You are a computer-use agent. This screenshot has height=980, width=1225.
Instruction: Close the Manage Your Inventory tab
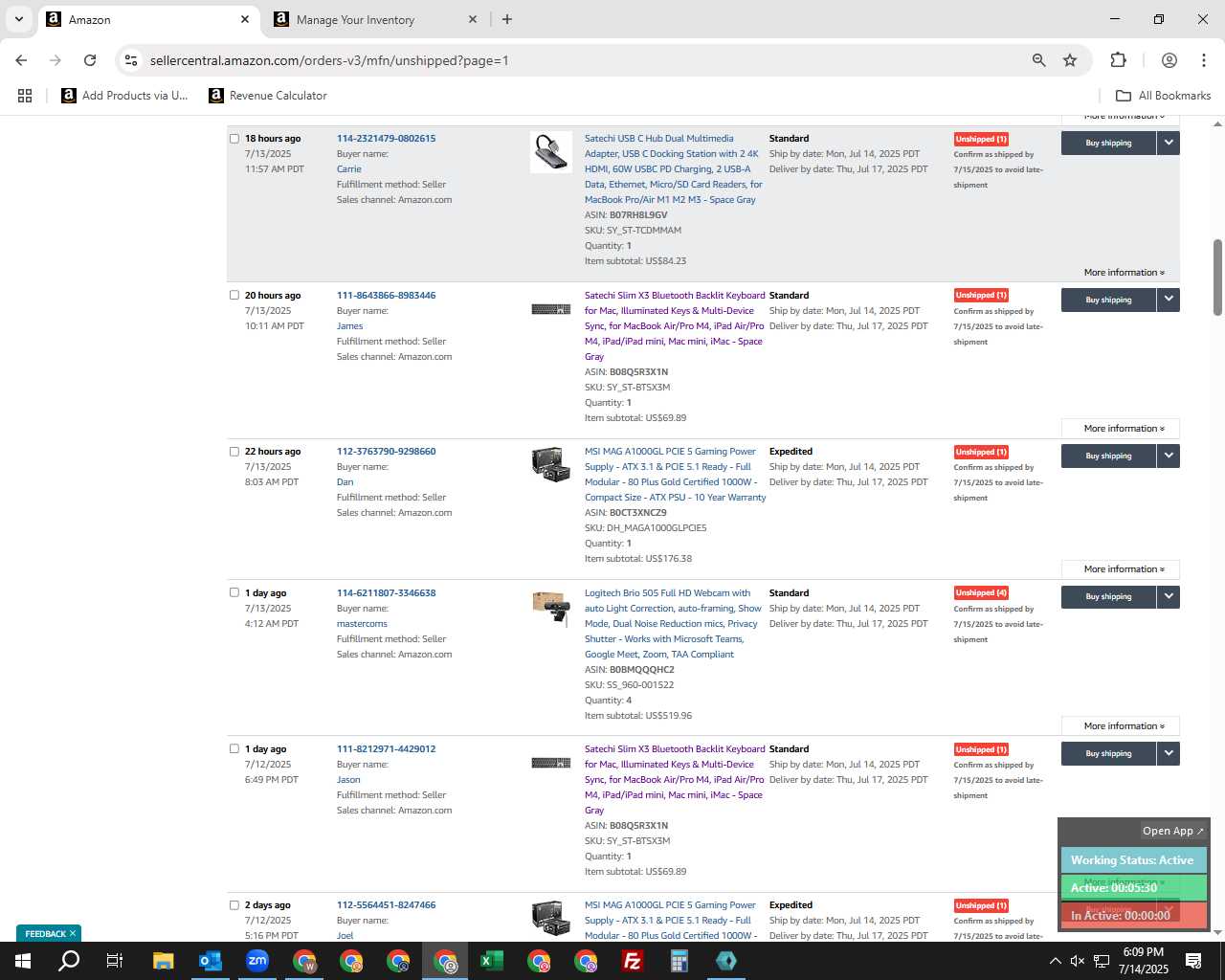click(473, 19)
